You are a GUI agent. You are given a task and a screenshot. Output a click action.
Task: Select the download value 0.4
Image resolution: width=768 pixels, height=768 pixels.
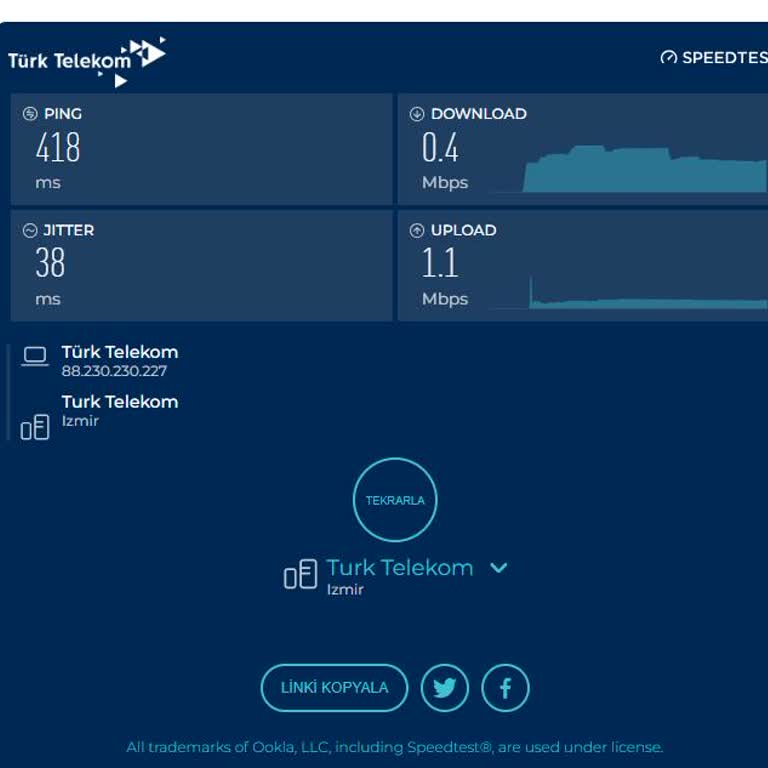(440, 147)
